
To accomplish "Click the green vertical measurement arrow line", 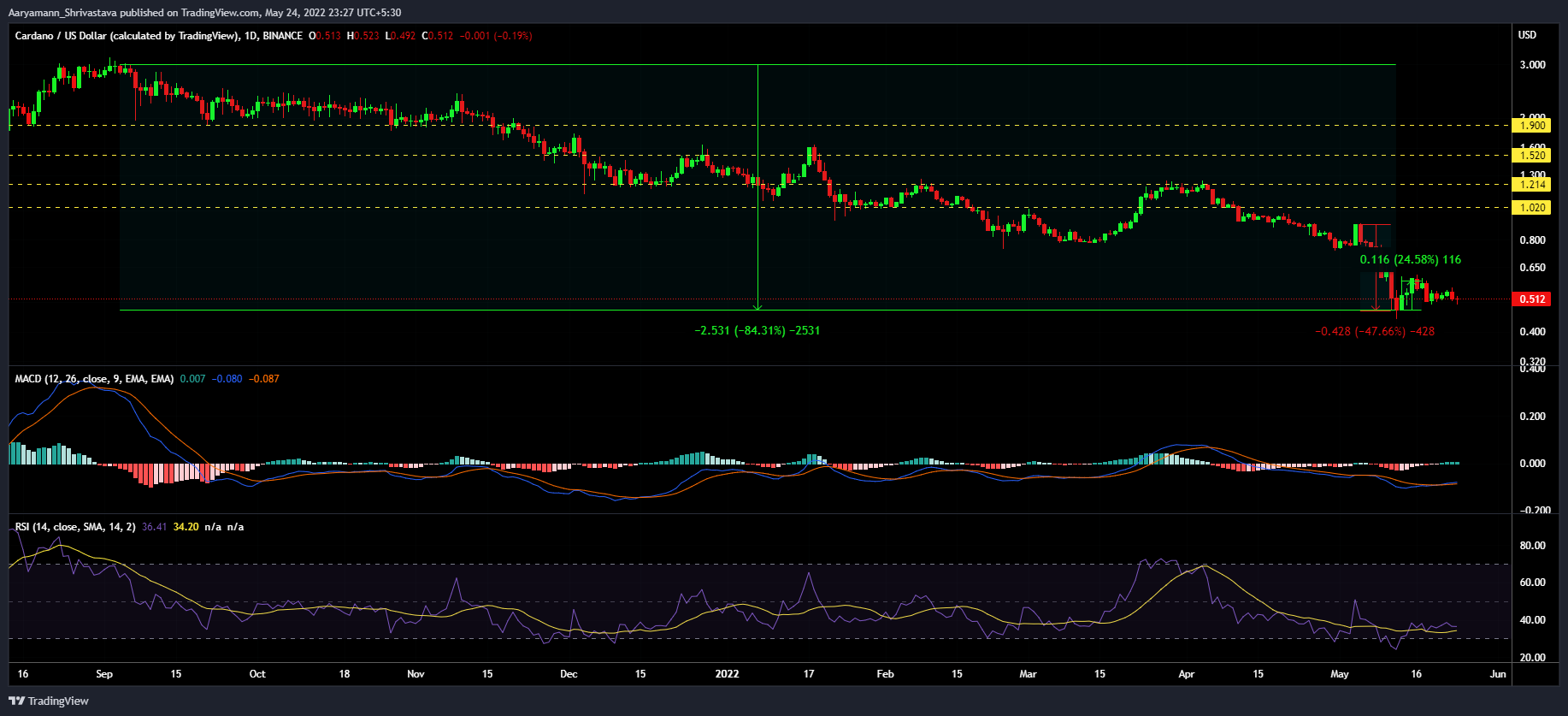I will 757,188.
